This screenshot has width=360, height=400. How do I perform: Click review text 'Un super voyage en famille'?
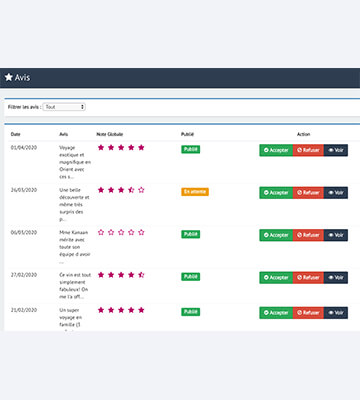pyautogui.click(x=70, y=317)
